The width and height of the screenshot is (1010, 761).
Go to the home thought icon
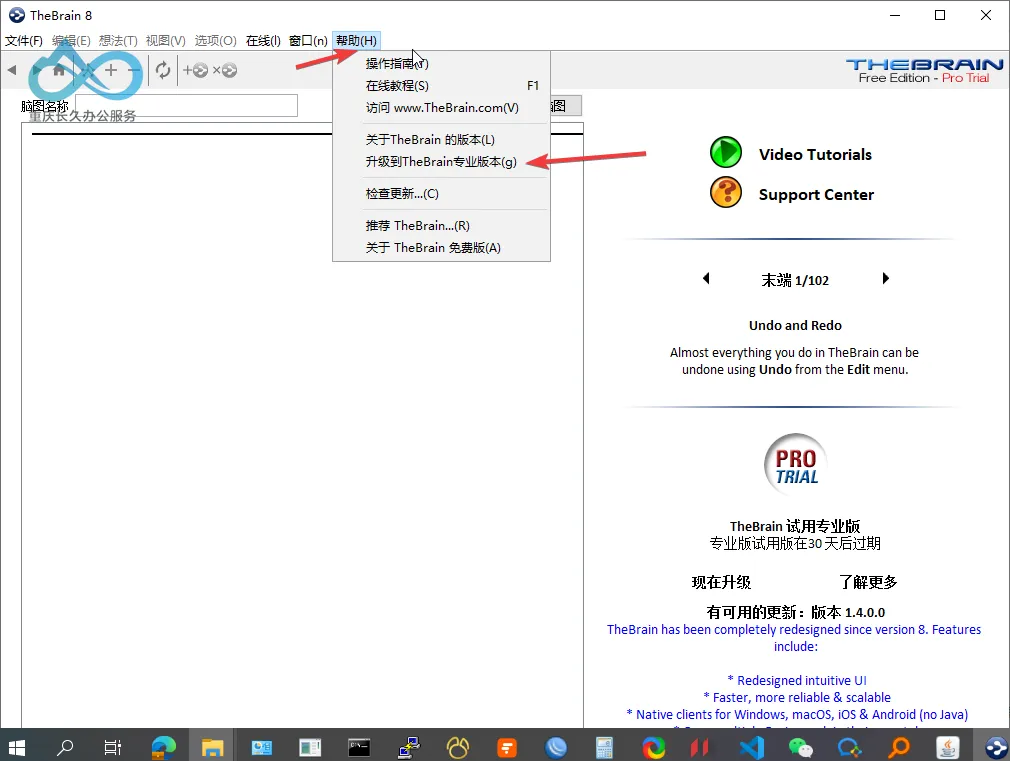(x=59, y=70)
